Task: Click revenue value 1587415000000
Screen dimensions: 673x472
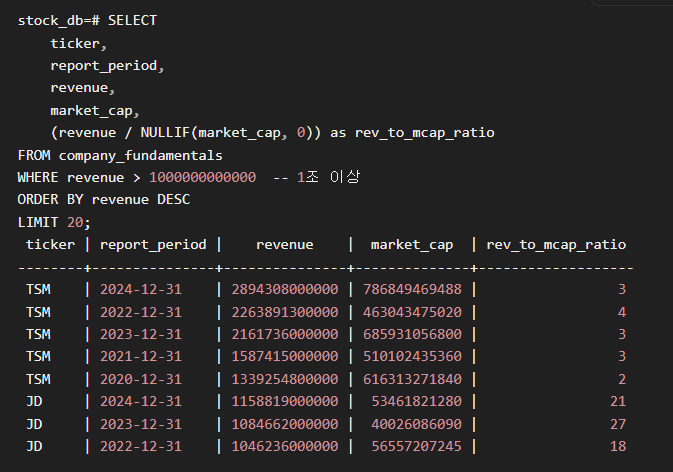Action: click(x=285, y=357)
